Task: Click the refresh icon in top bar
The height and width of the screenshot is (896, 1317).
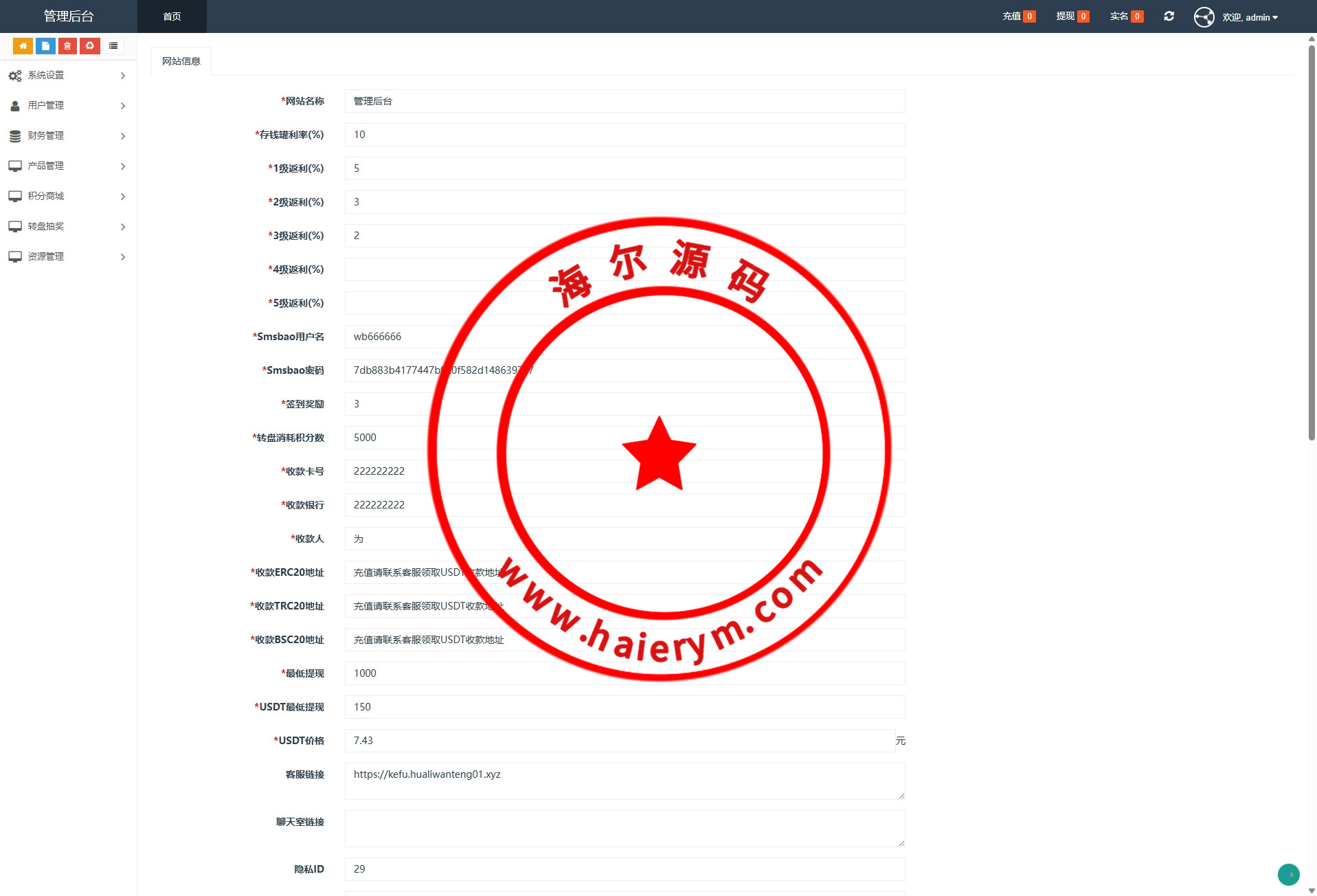Action: pyautogui.click(x=1169, y=16)
